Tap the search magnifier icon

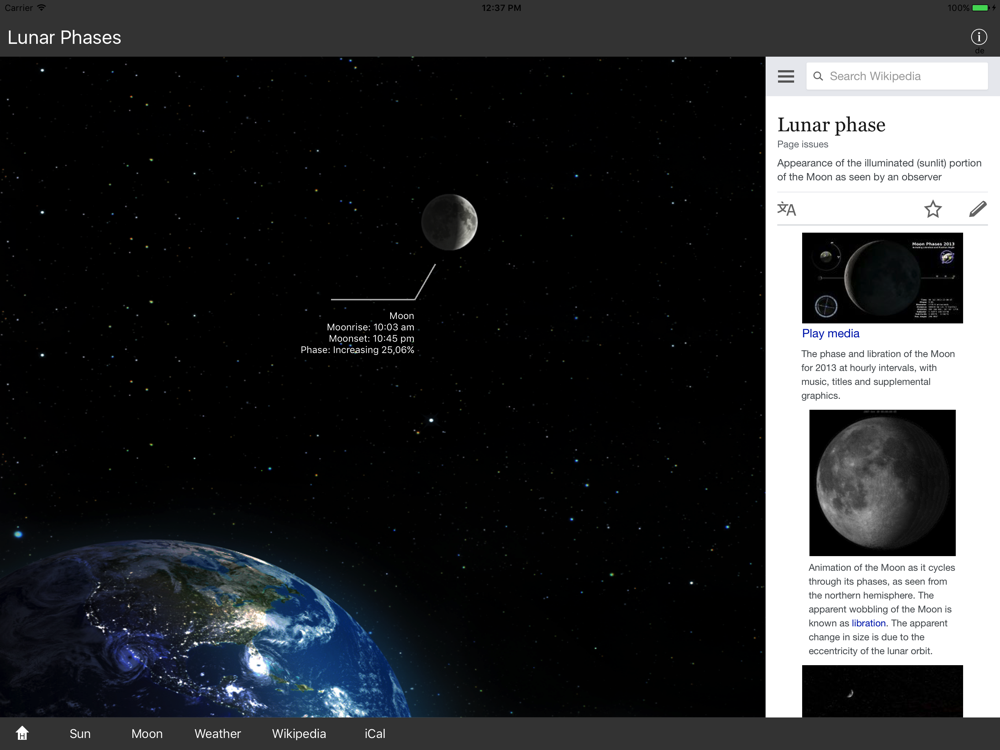(818, 76)
